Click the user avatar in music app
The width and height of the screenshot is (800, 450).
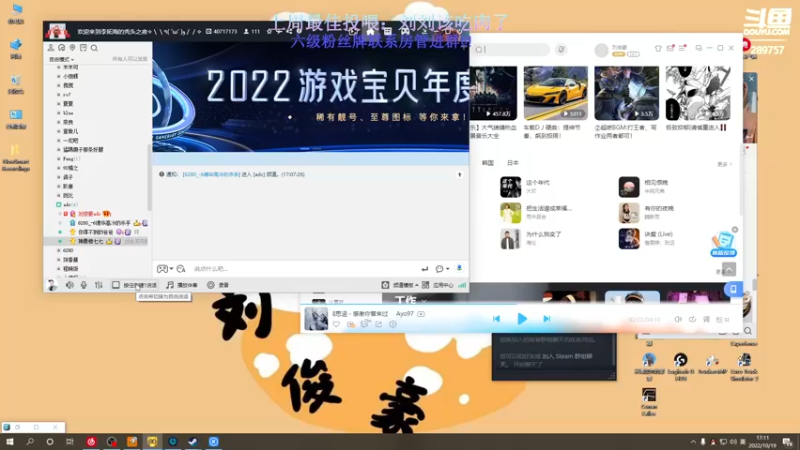pyautogui.click(x=602, y=49)
